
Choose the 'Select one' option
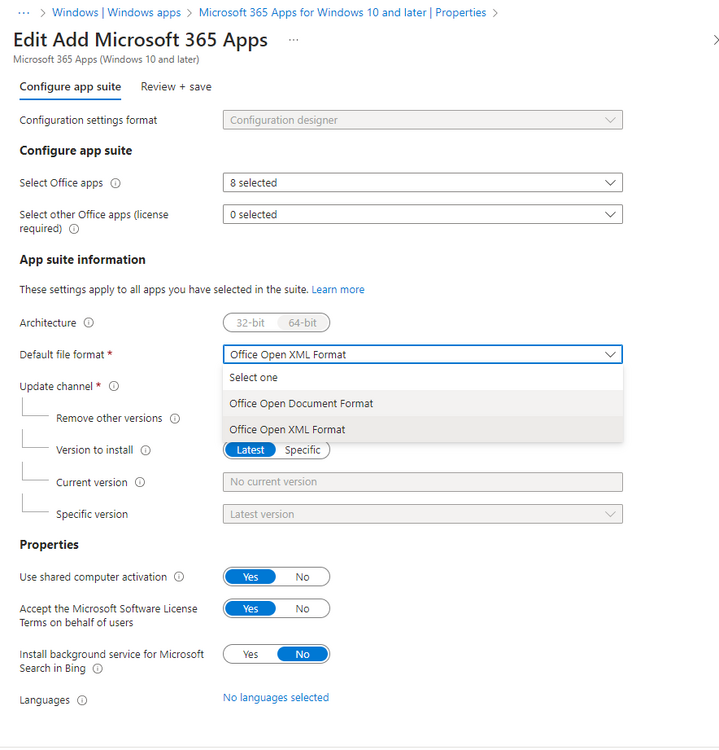(423, 377)
